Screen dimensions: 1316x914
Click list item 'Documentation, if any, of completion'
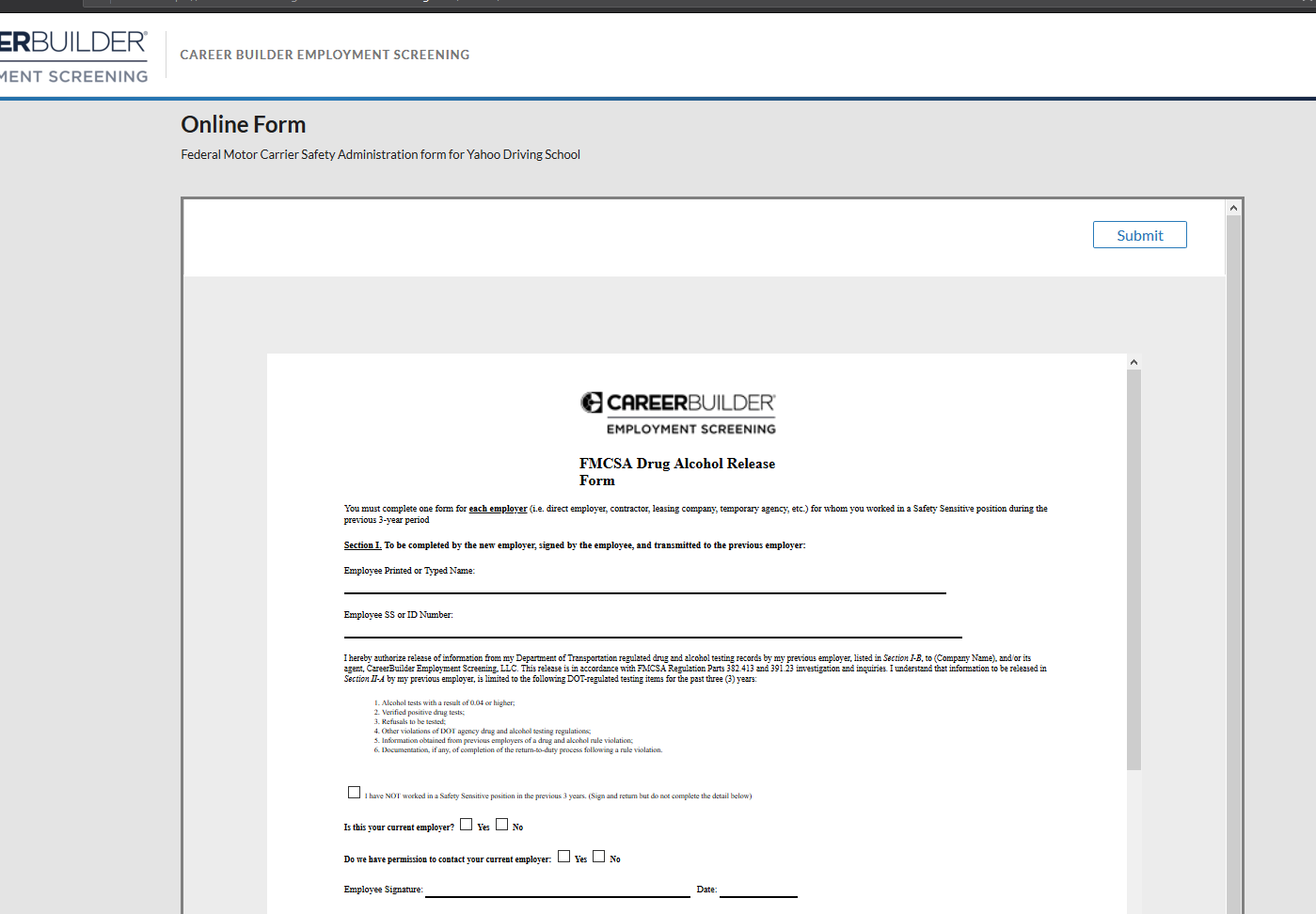521,749
